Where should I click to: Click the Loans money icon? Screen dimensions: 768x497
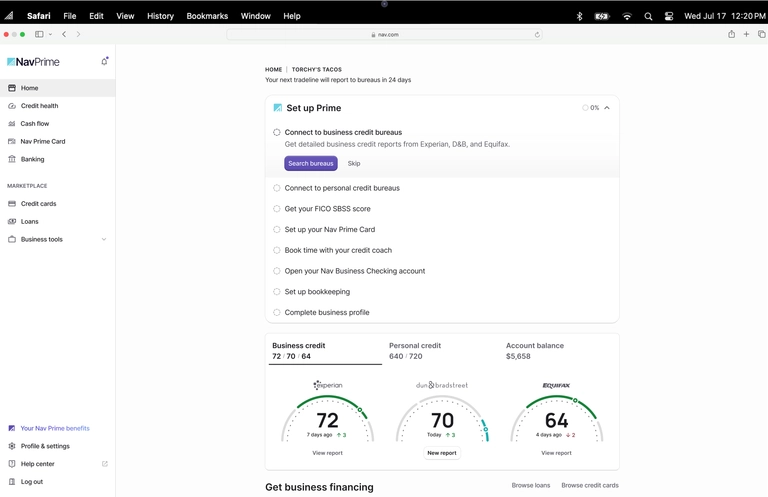click(x=12, y=221)
